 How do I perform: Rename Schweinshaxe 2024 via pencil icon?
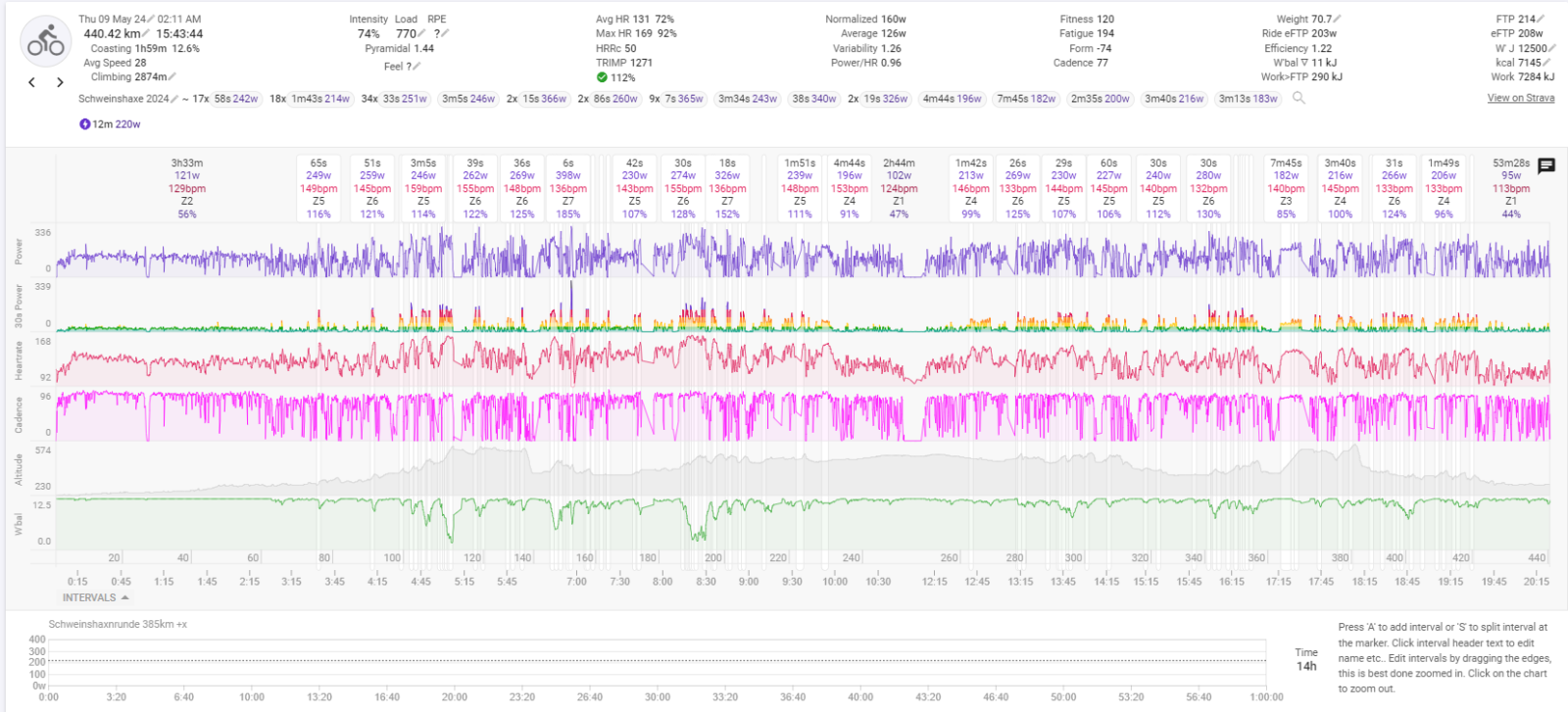point(175,99)
